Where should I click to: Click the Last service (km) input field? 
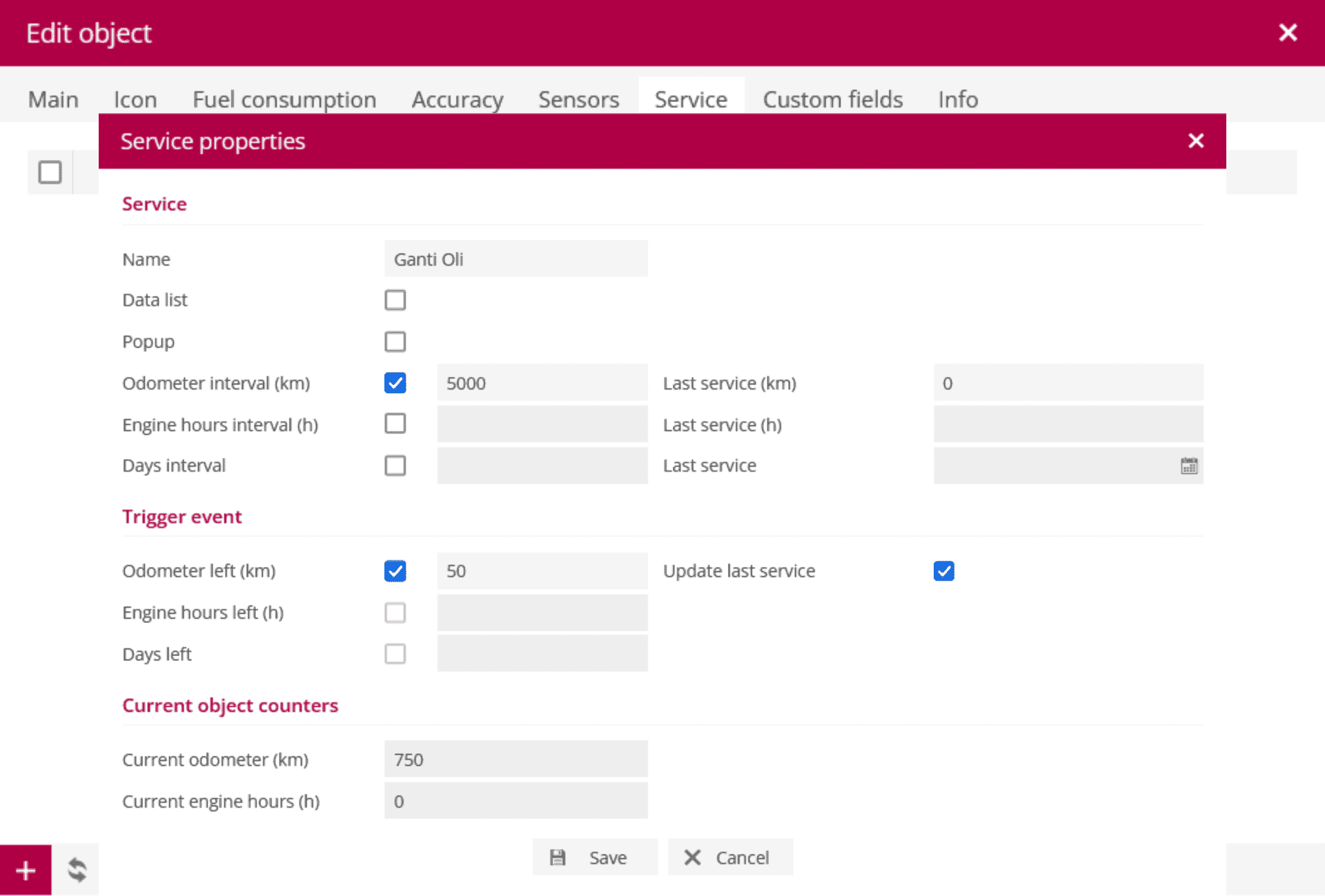(x=1068, y=383)
